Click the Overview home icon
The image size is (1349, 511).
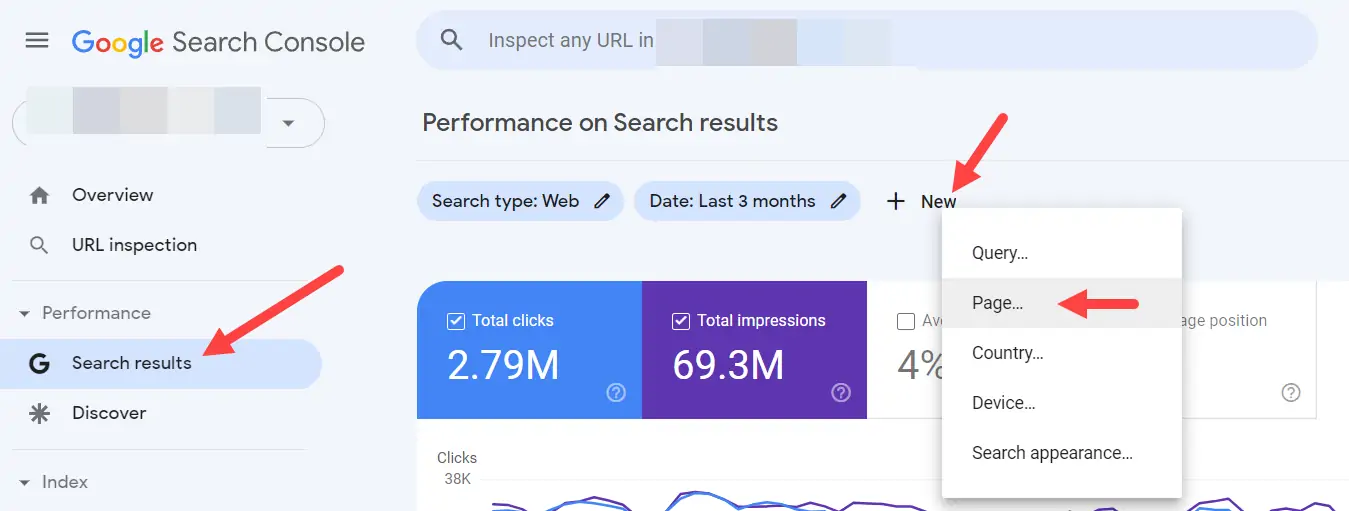(x=39, y=196)
